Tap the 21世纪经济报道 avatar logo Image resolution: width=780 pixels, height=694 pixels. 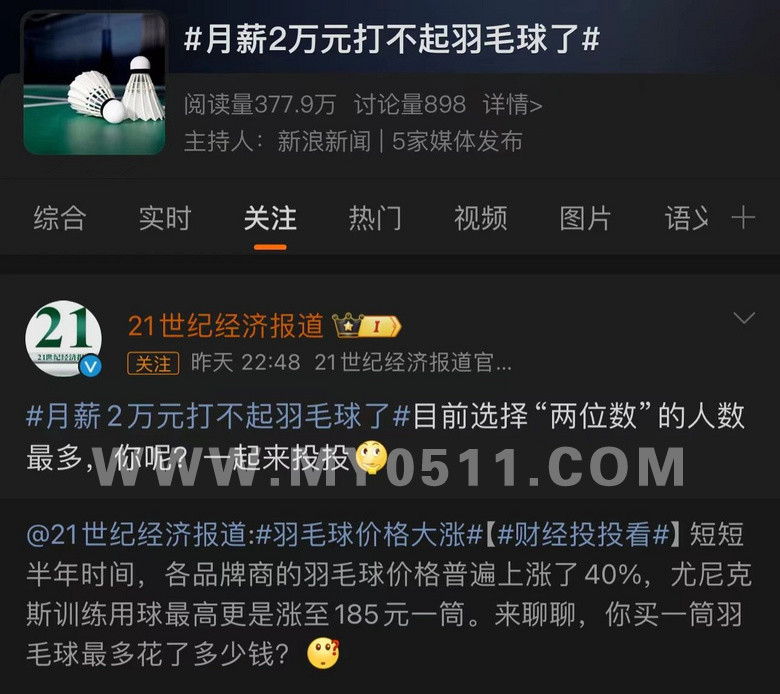click(x=64, y=338)
